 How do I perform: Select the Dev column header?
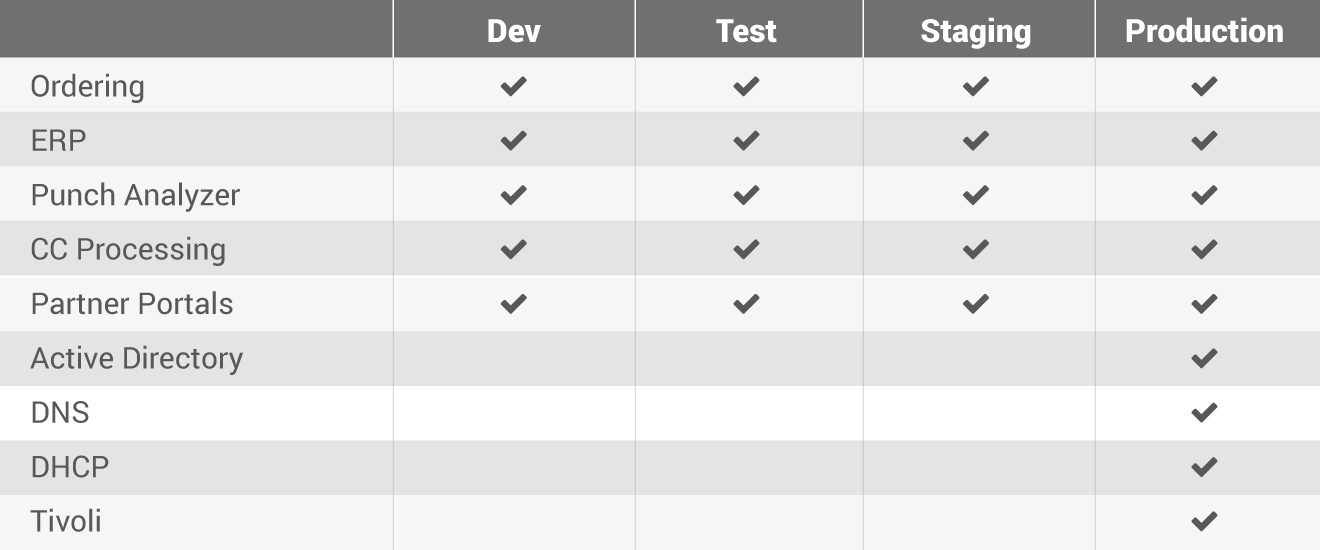pyautogui.click(x=514, y=29)
